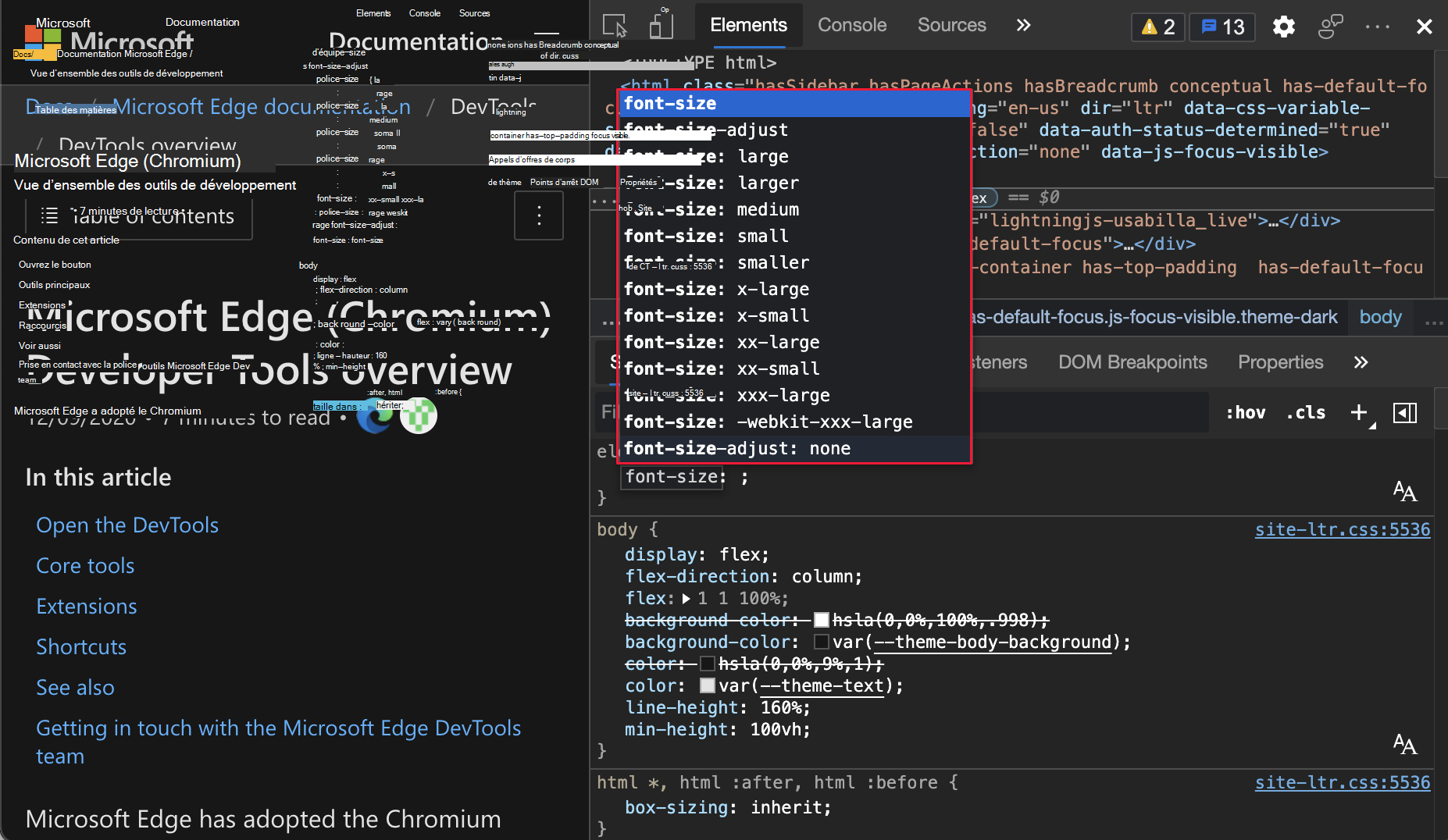
Task: Switch to the Elements tab
Action: click(x=748, y=25)
